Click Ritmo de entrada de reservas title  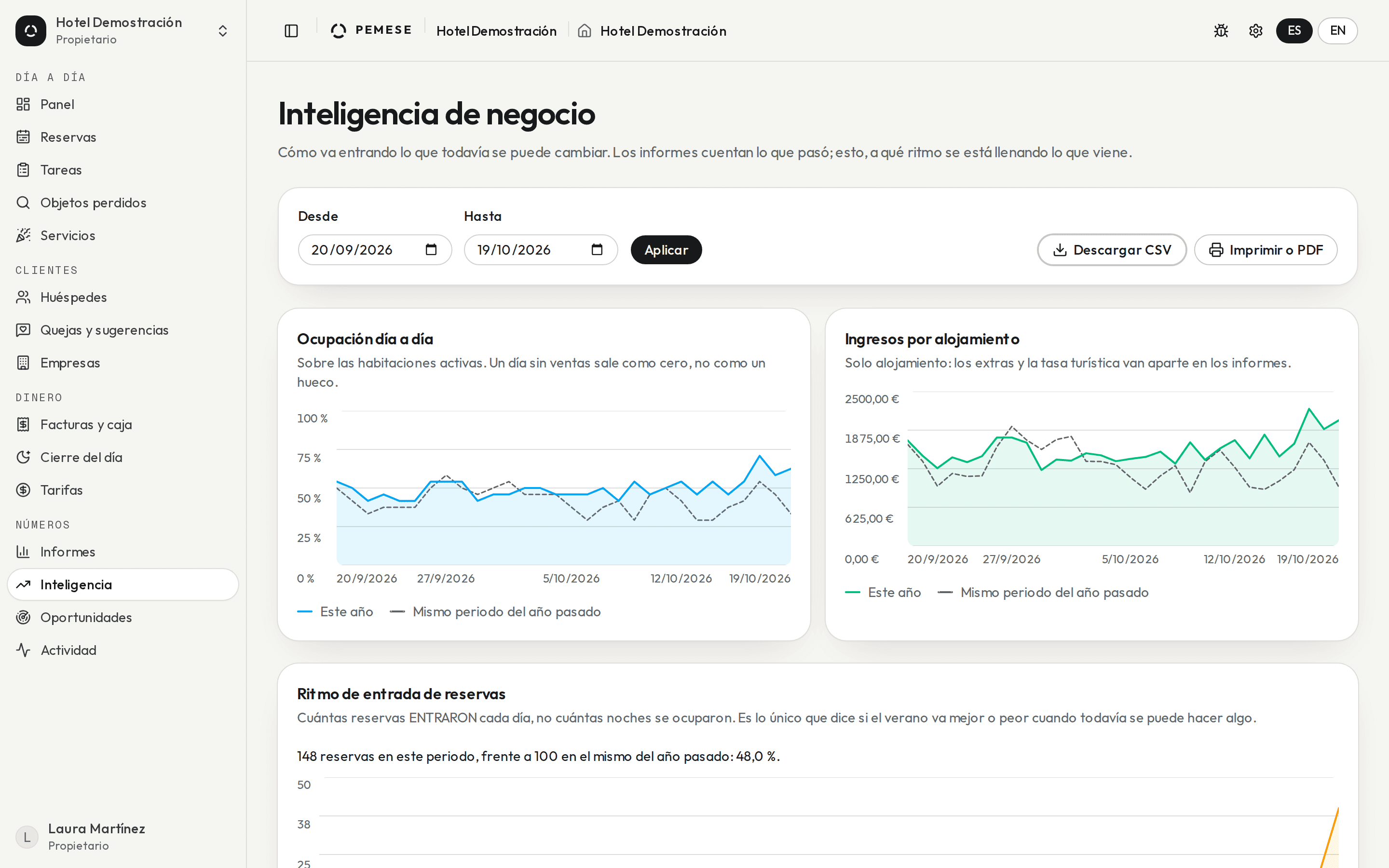[x=401, y=694]
